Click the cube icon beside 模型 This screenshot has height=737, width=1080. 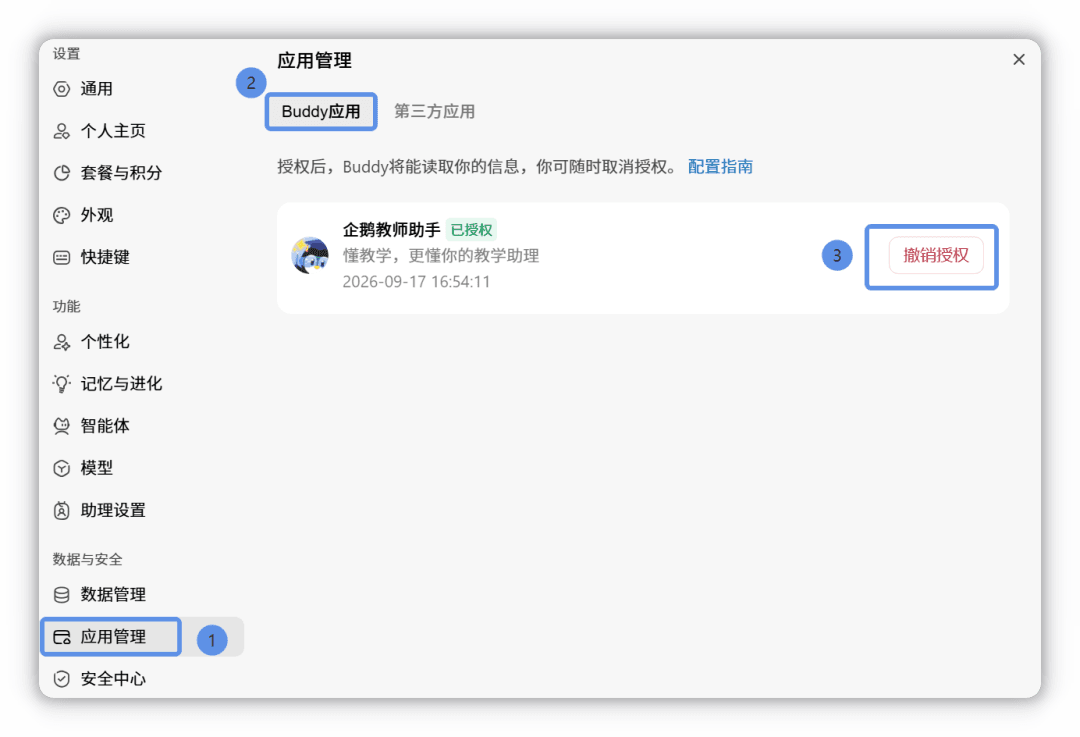(61, 468)
